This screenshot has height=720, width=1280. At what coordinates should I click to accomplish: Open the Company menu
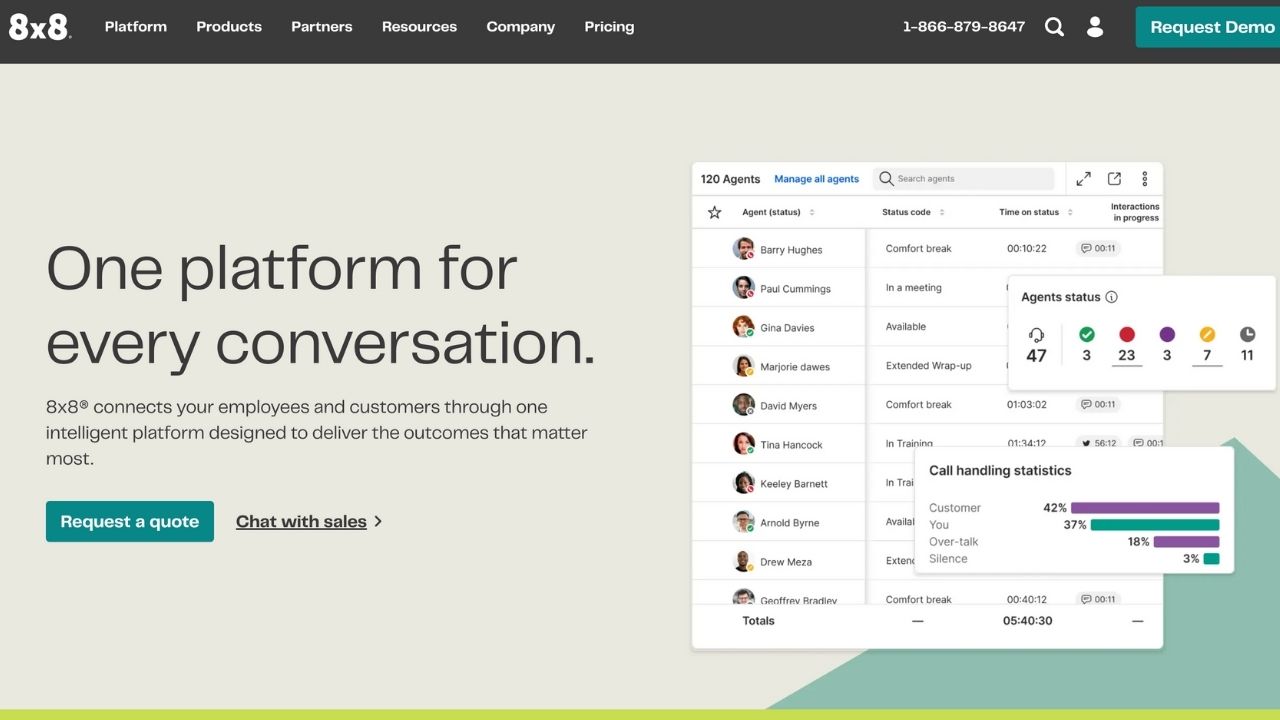pyautogui.click(x=520, y=27)
